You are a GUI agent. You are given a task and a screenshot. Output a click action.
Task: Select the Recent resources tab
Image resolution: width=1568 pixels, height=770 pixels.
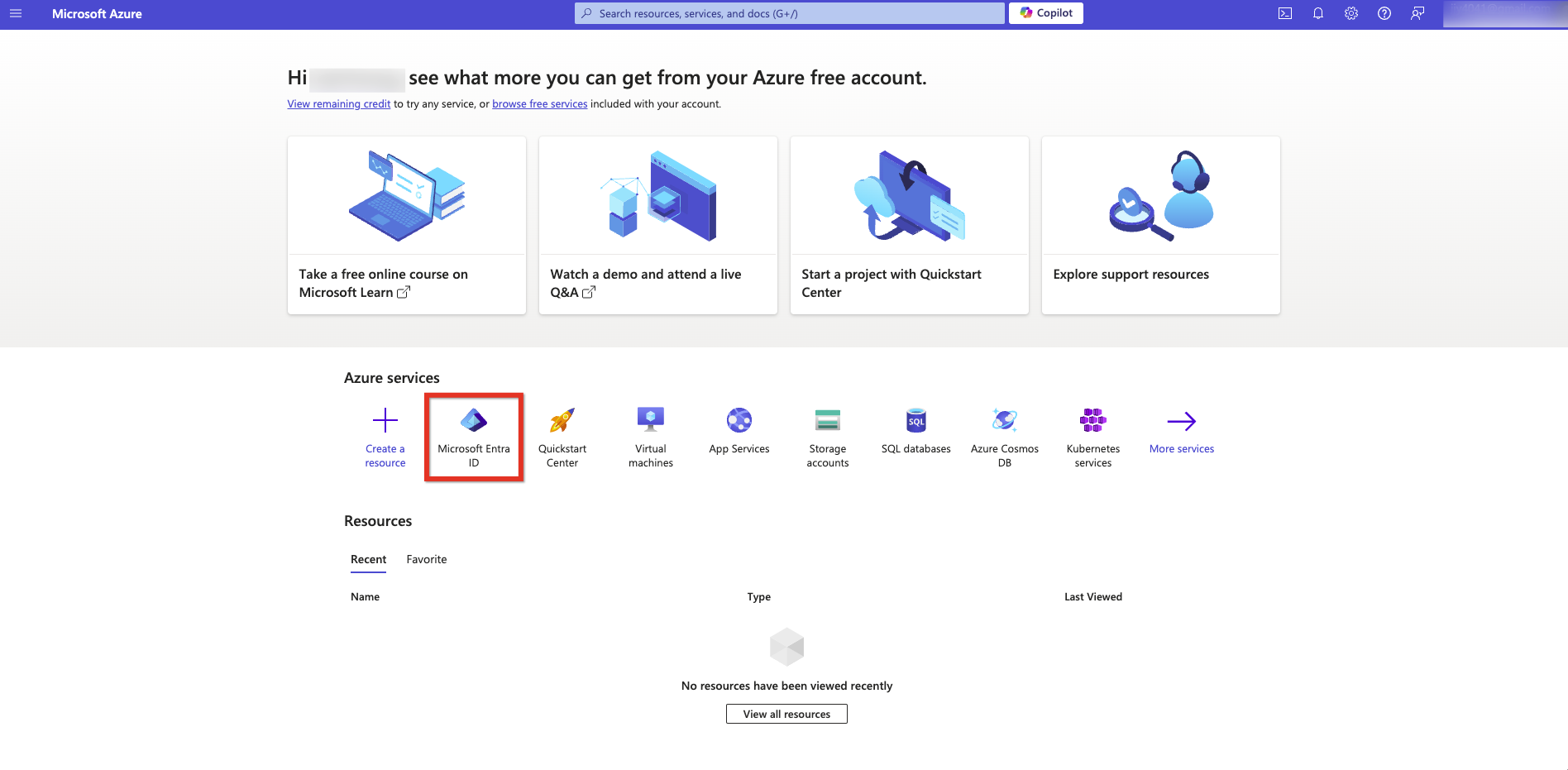pos(368,560)
